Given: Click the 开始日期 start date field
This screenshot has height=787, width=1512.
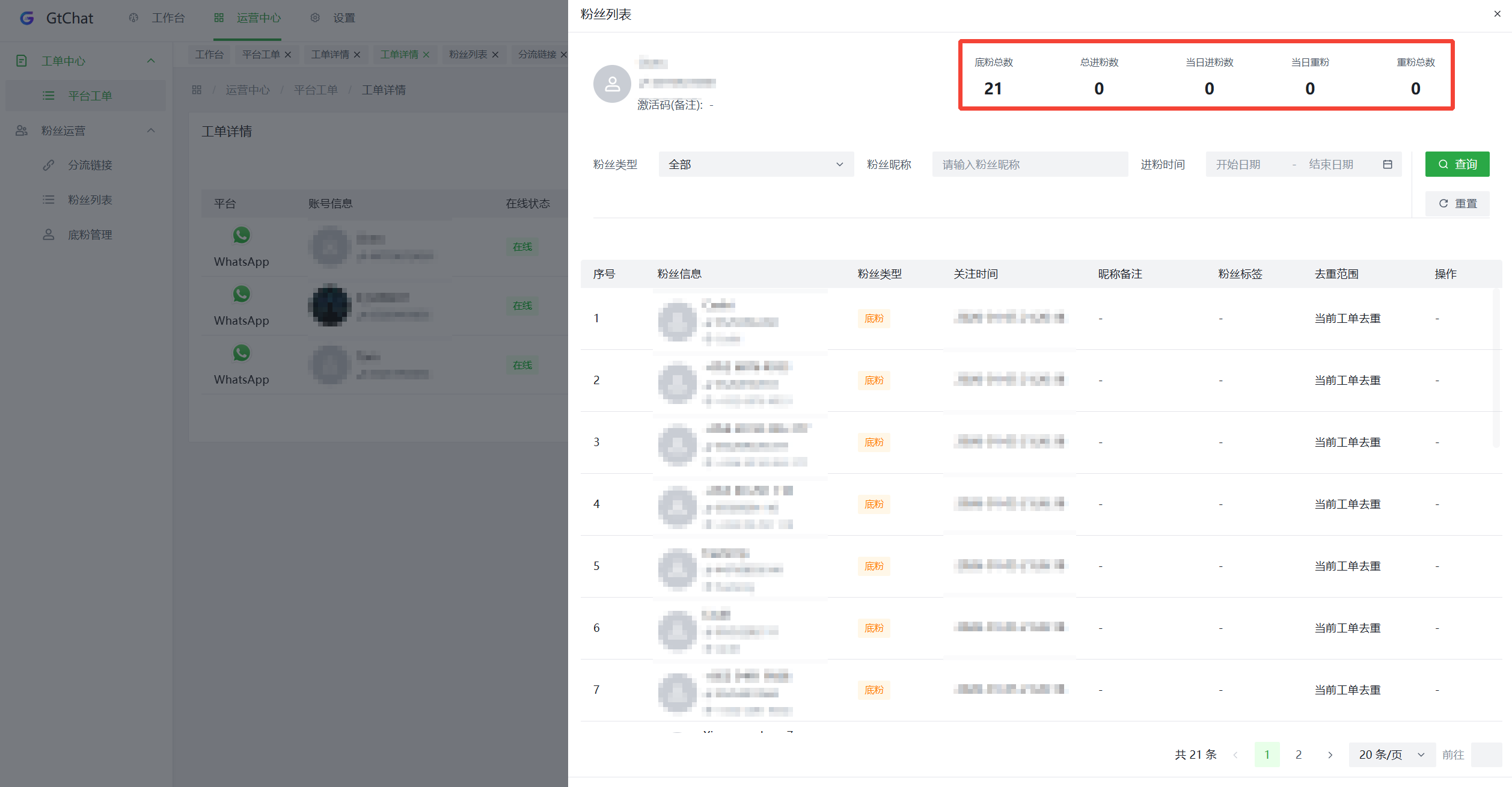Looking at the screenshot, I should point(1238,164).
